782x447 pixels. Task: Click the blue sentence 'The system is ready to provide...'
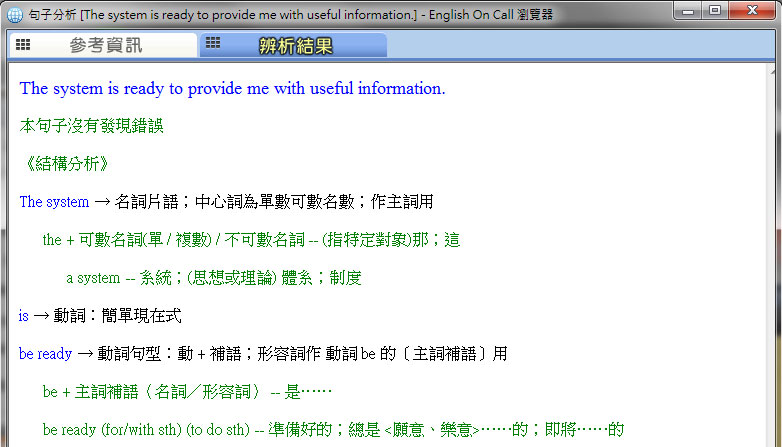pyautogui.click(x=232, y=89)
